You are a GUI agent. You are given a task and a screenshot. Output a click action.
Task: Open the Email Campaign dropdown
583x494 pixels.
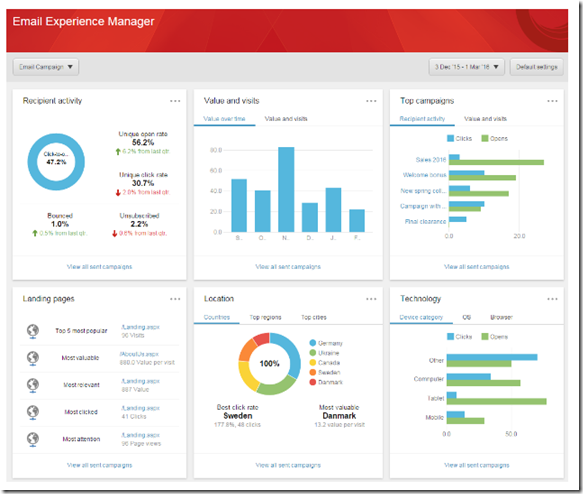click(x=46, y=67)
